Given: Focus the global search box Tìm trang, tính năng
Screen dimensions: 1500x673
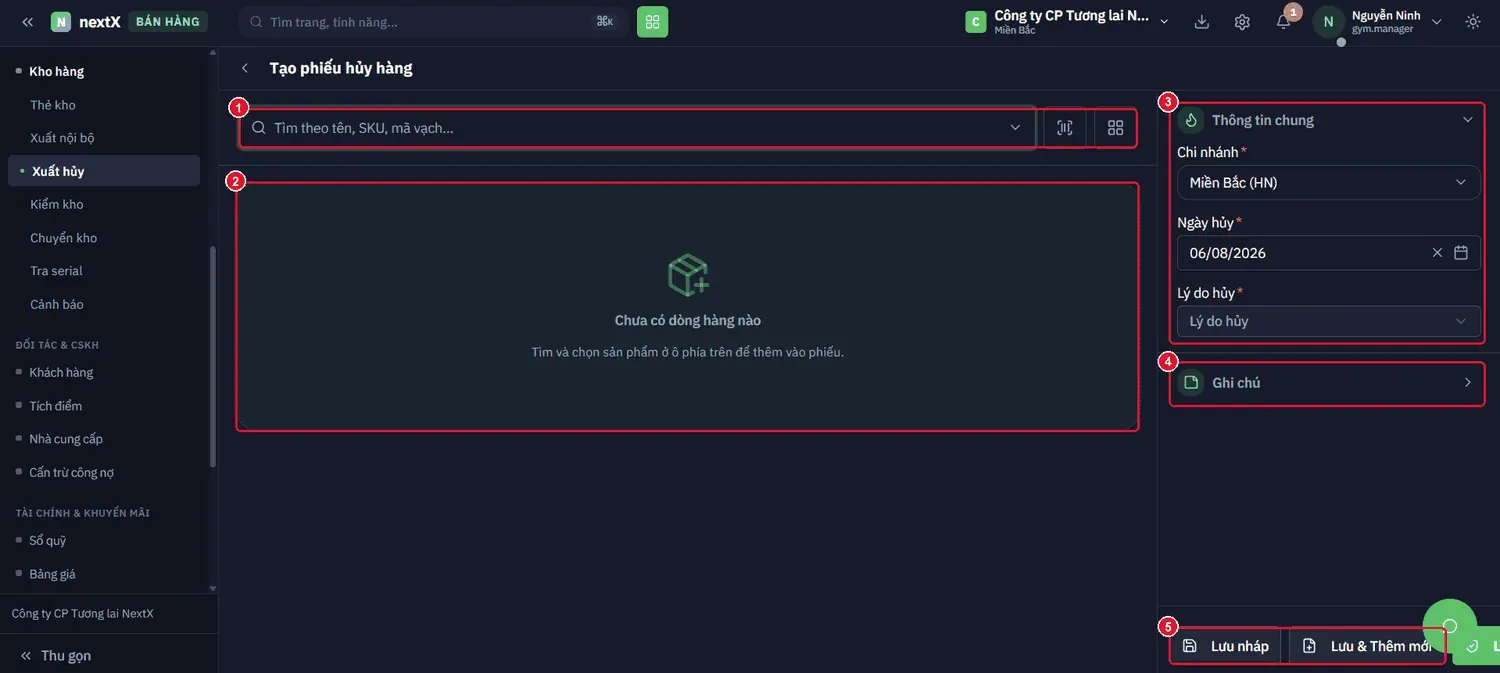Looking at the screenshot, I should [x=433, y=21].
